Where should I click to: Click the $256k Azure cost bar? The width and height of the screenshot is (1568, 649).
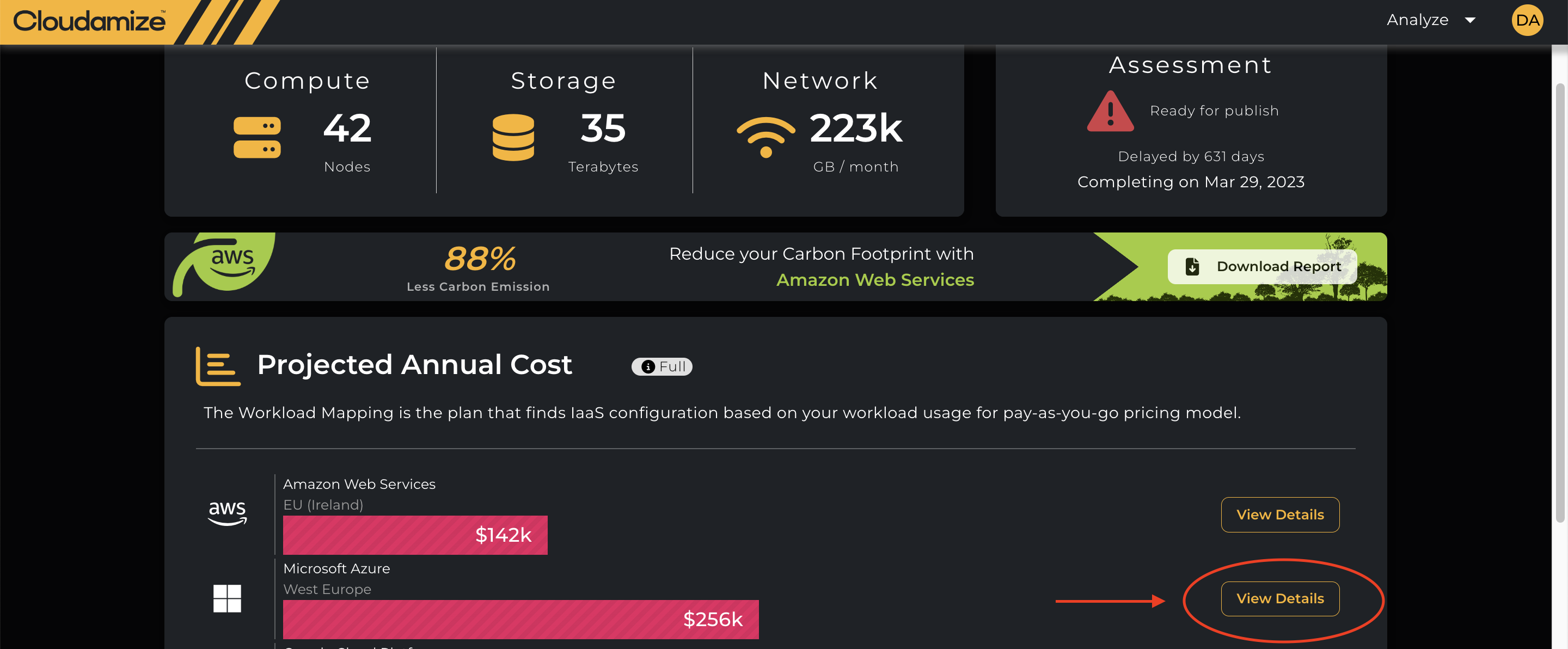(x=520, y=619)
